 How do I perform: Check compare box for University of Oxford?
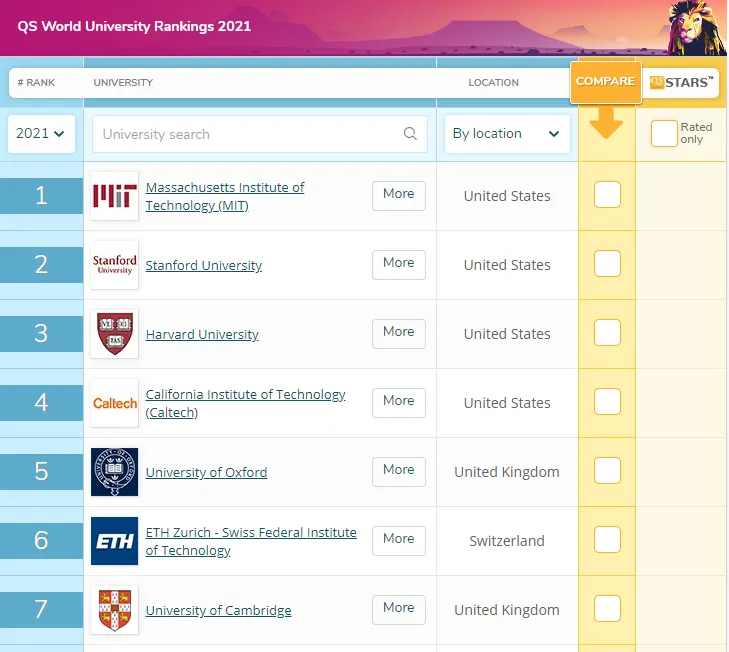point(607,470)
